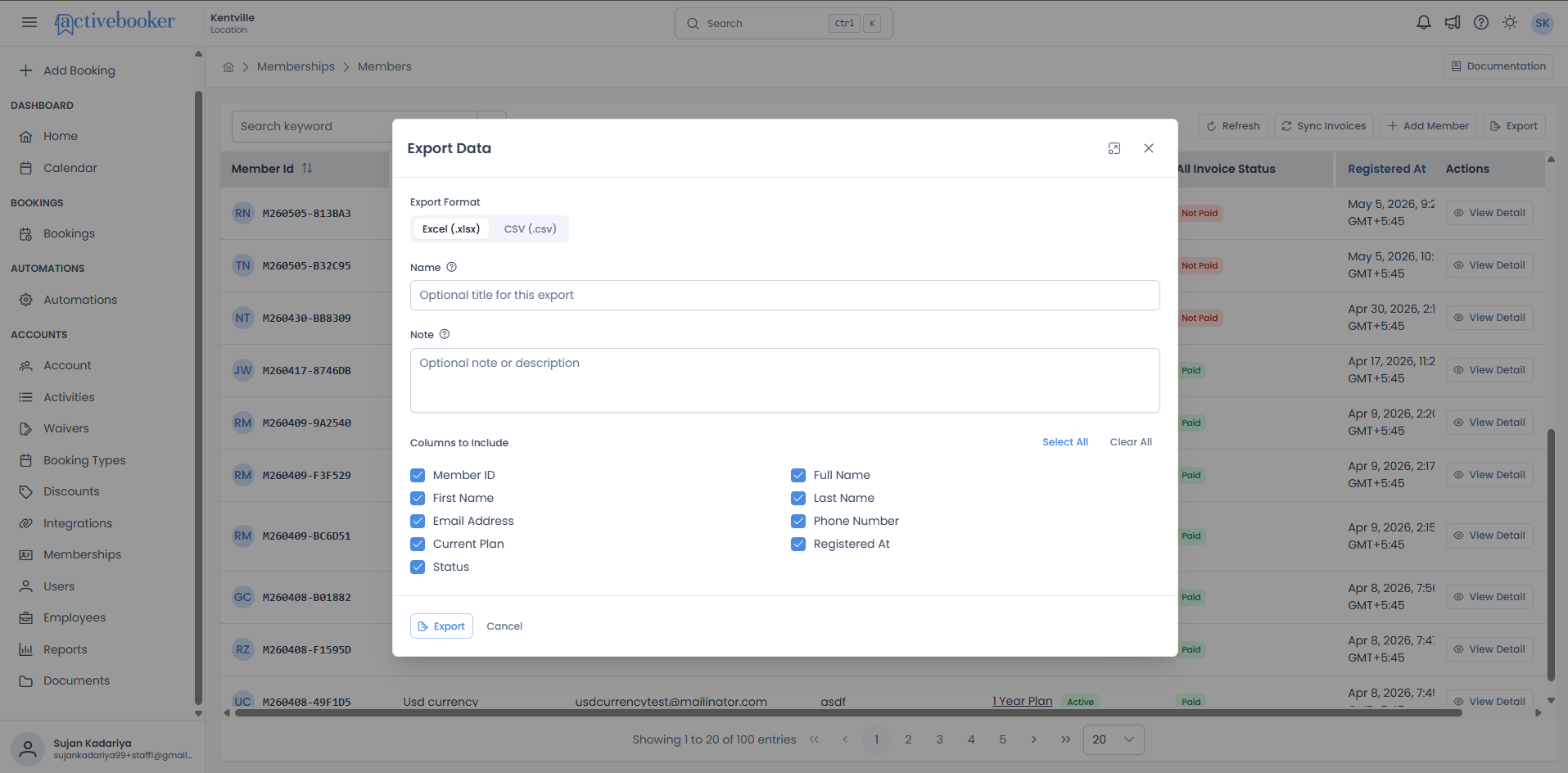Uncheck the Current Plan column checkbox

pyautogui.click(x=418, y=544)
